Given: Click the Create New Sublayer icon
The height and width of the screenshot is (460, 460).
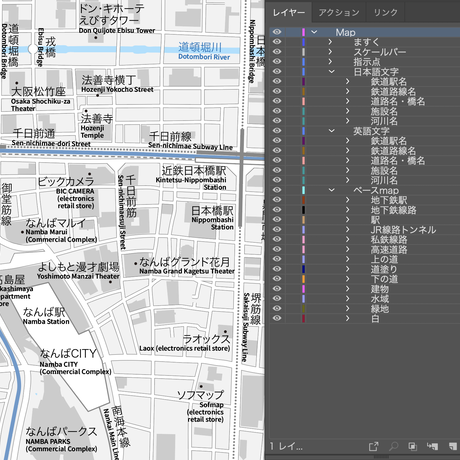Looking at the screenshot, I should click(432, 446).
